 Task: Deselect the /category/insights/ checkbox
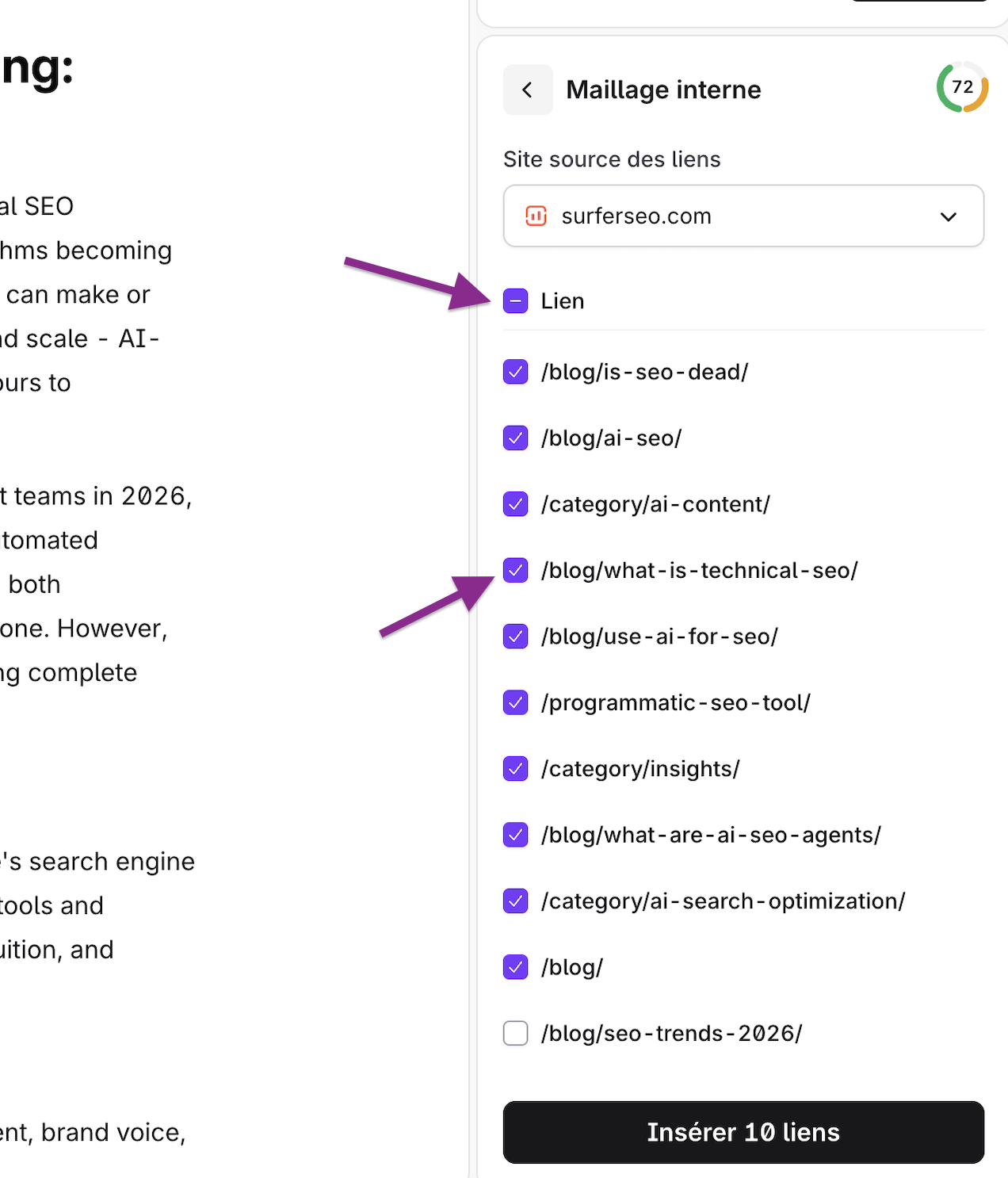(516, 768)
